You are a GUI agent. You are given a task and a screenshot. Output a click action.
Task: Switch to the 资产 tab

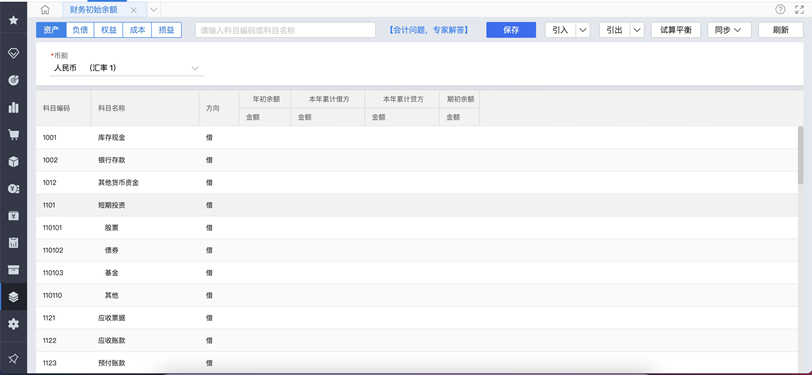(x=51, y=30)
